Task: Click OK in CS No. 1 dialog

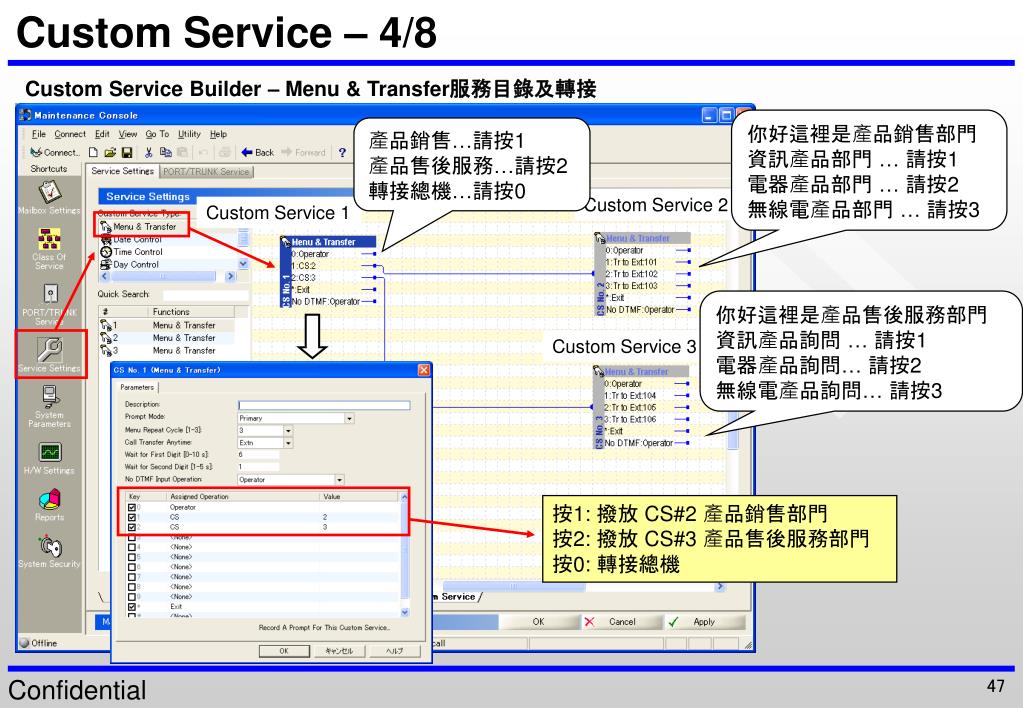Action: tap(284, 651)
